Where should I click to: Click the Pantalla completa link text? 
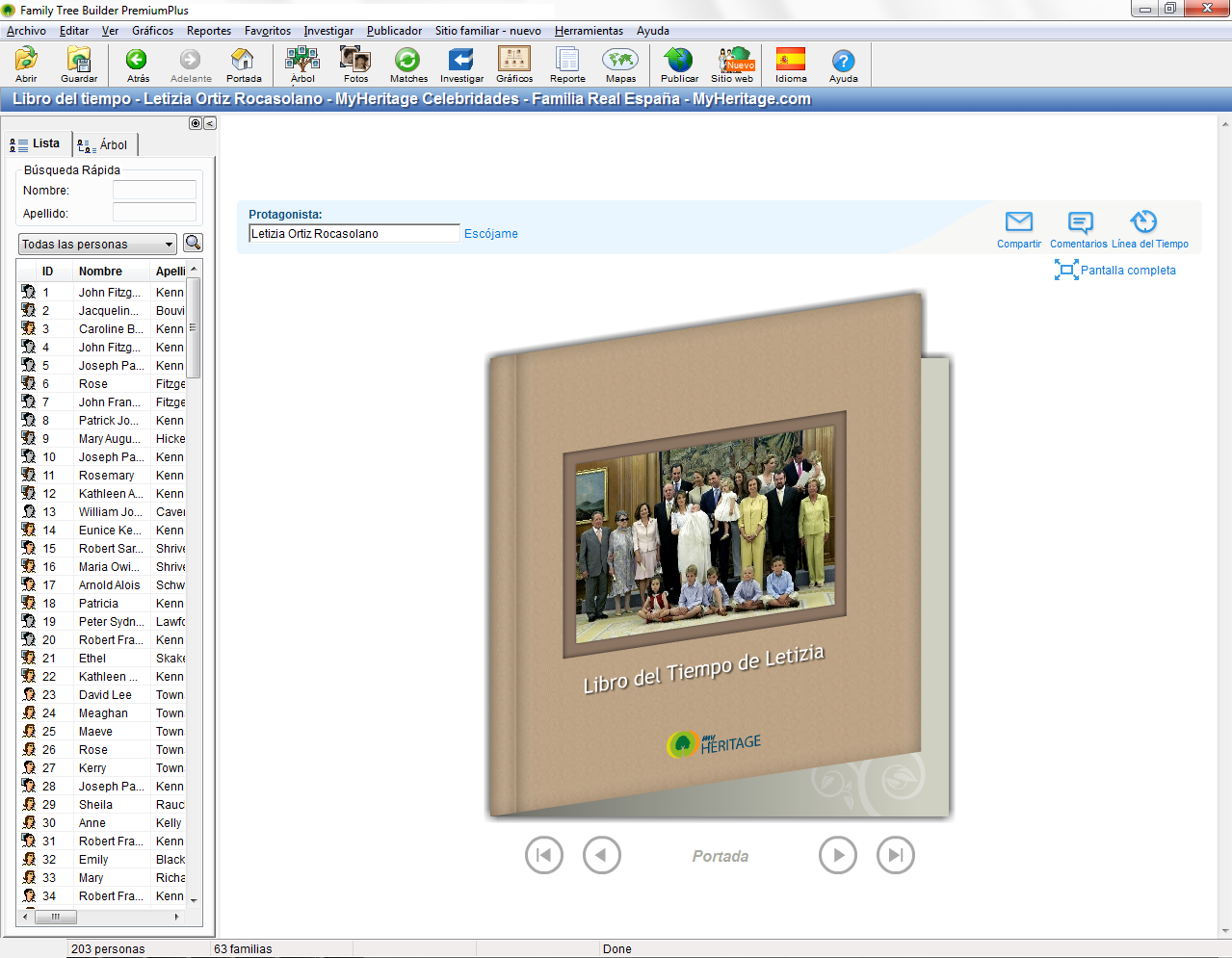click(1128, 271)
